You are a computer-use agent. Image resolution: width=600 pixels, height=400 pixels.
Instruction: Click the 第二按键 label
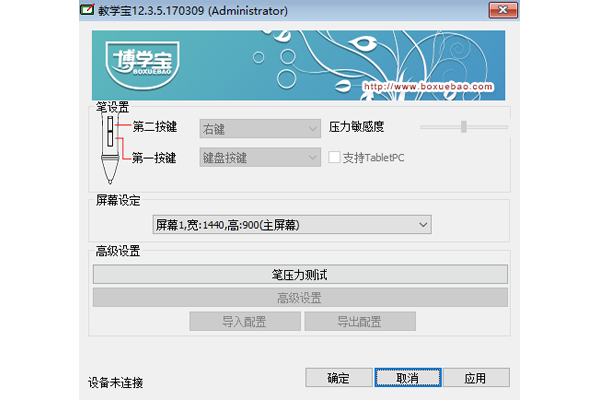tap(155, 127)
